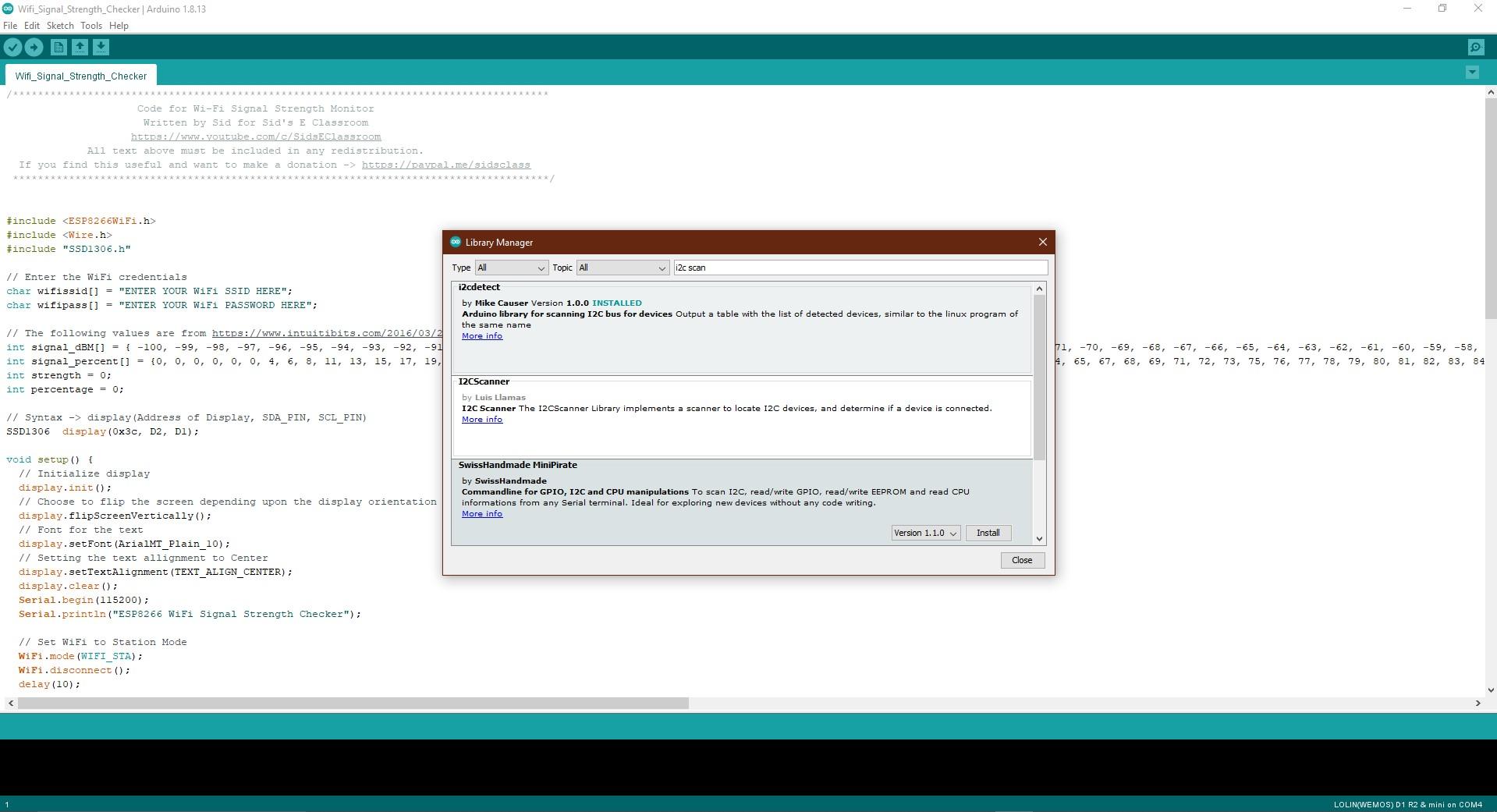Click the 'WiFi.mode(WIFI_STA);' code line
1497x812 pixels.
[81, 656]
